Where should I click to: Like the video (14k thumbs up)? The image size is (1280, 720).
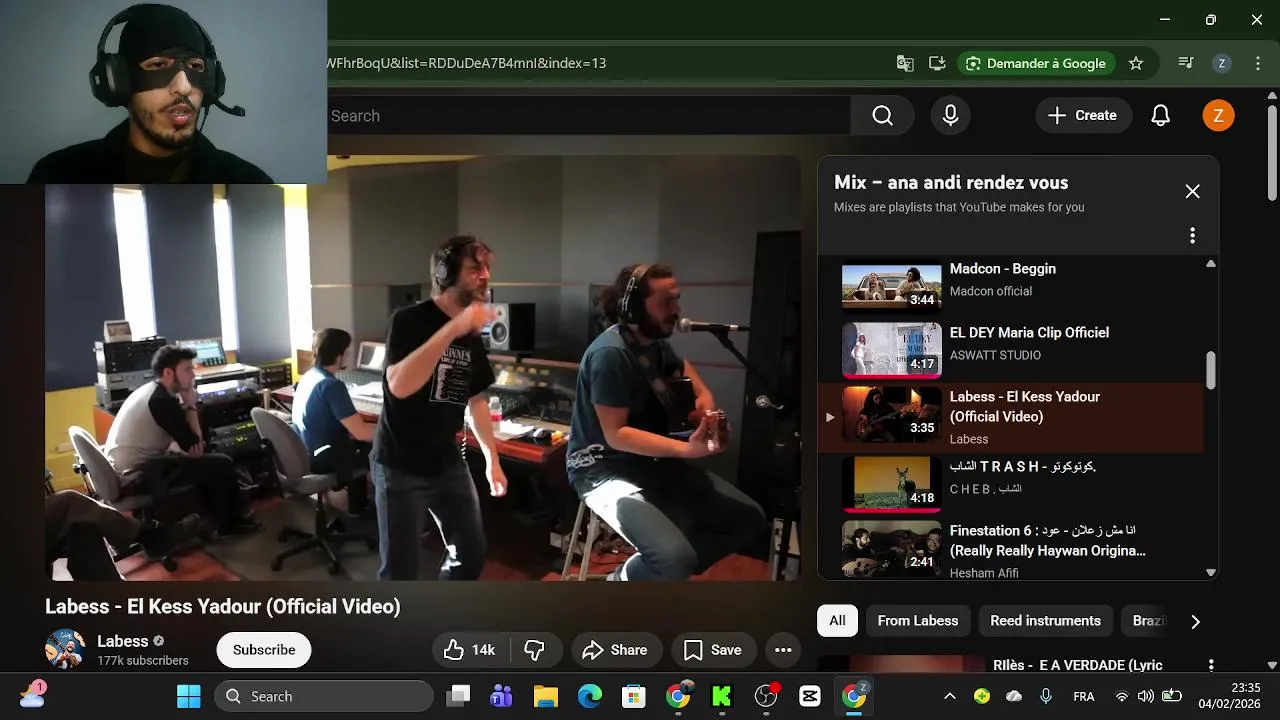(x=470, y=650)
